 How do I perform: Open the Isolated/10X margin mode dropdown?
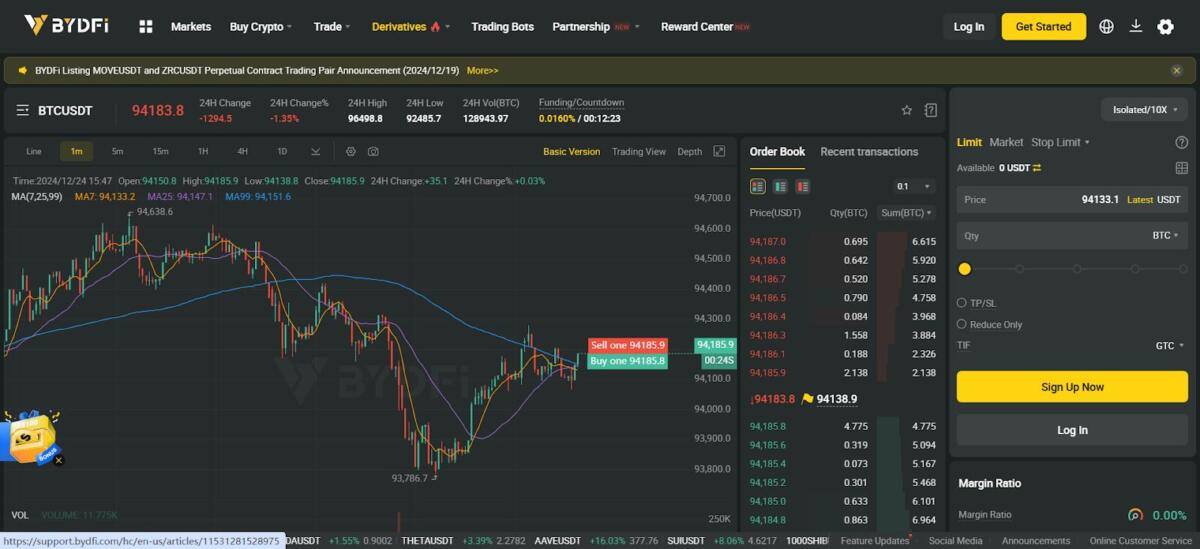coord(1145,109)
